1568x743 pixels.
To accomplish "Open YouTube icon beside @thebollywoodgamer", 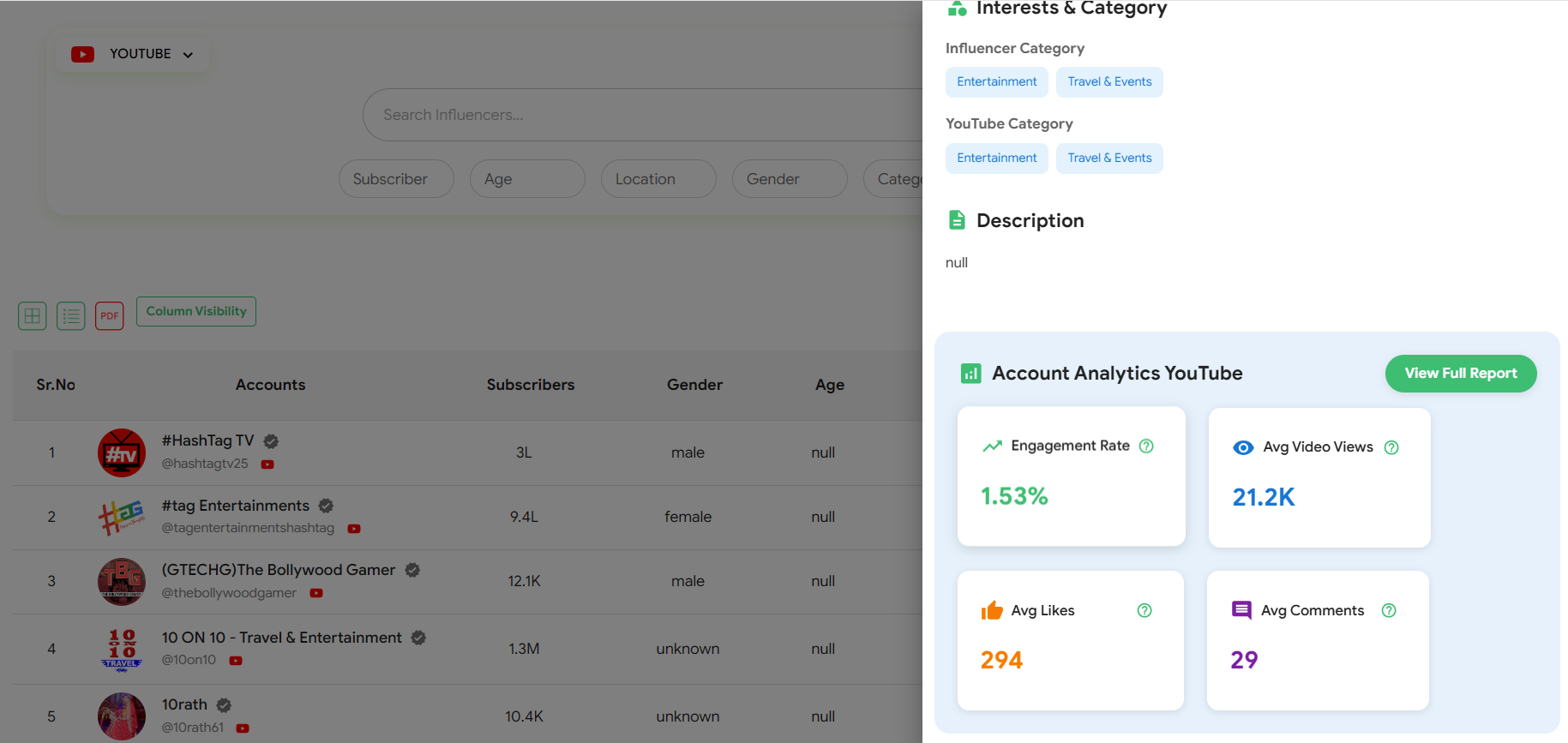I will coord(316,593).
